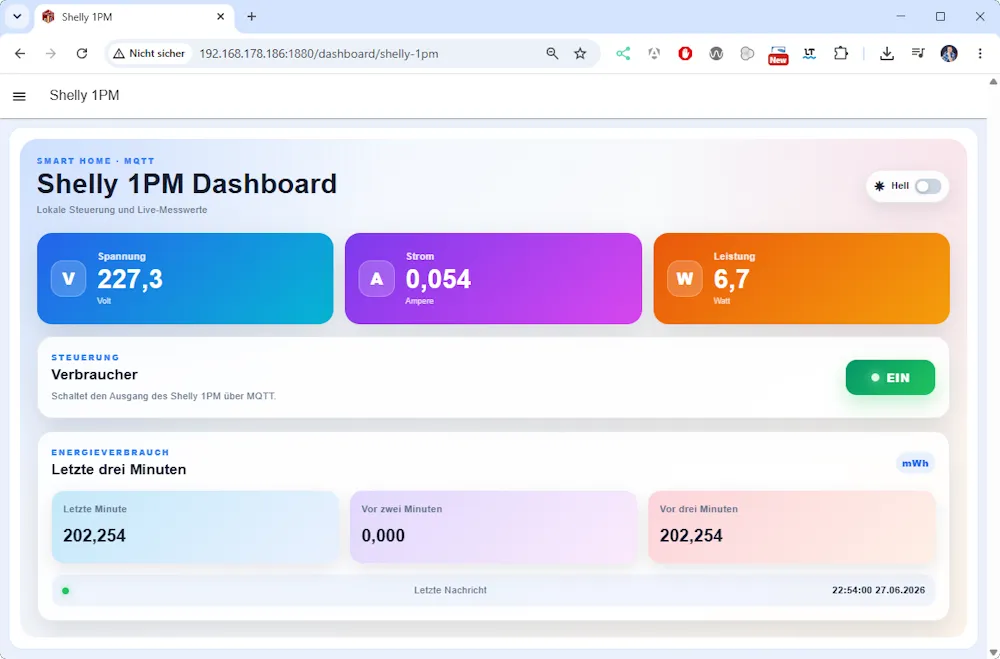Viewport: 1000px width, 659px height.
Task: Click the V icon on Spannung card
Action: 68,279
